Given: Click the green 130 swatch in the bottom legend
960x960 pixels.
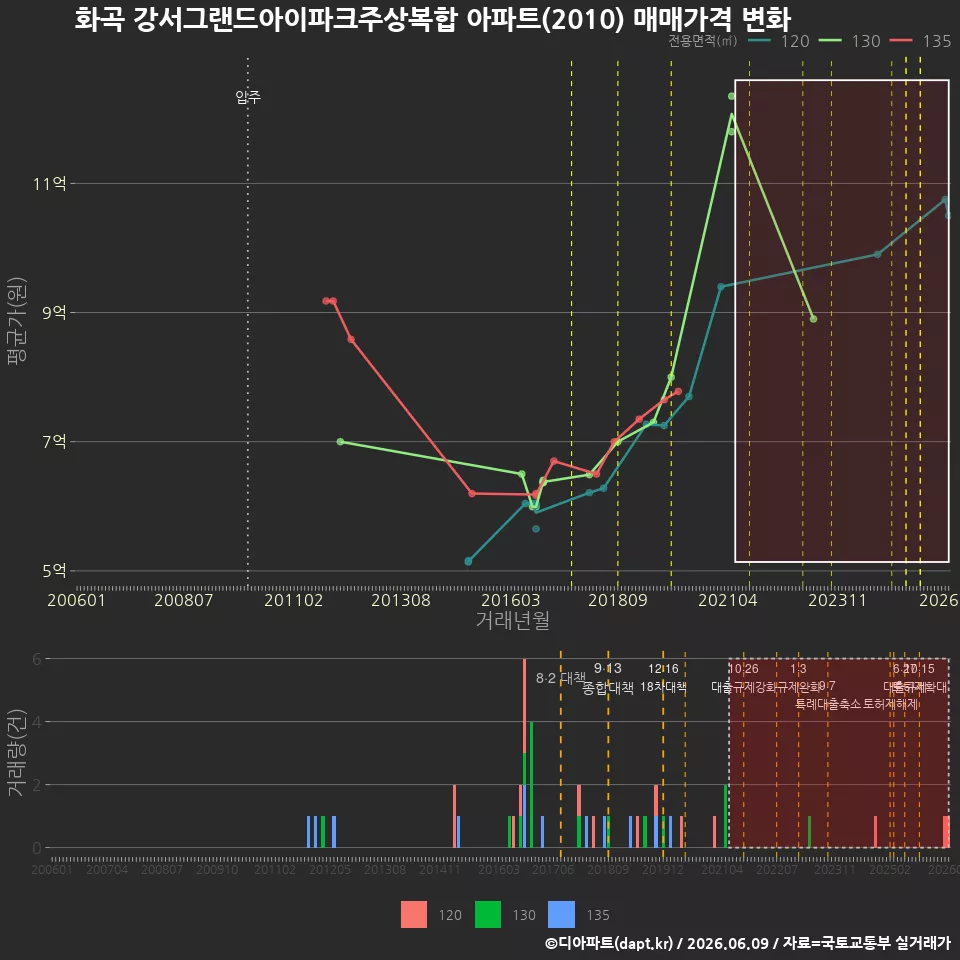Looking at the screenshot, I should pos(488,915).
